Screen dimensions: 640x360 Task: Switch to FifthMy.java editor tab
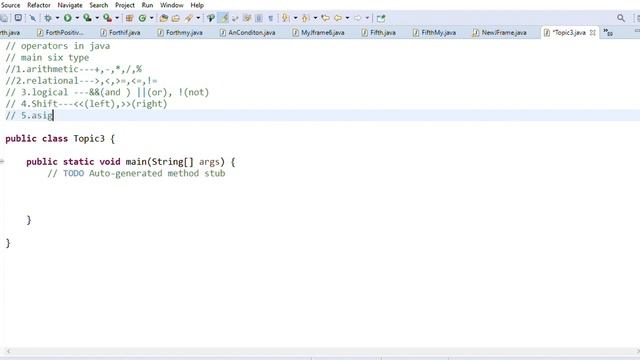(x=434, y=32)
